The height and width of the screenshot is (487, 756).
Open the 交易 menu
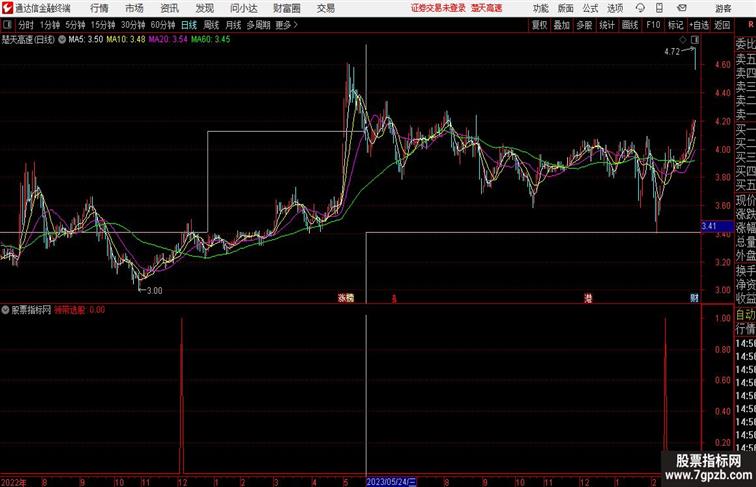326,8
